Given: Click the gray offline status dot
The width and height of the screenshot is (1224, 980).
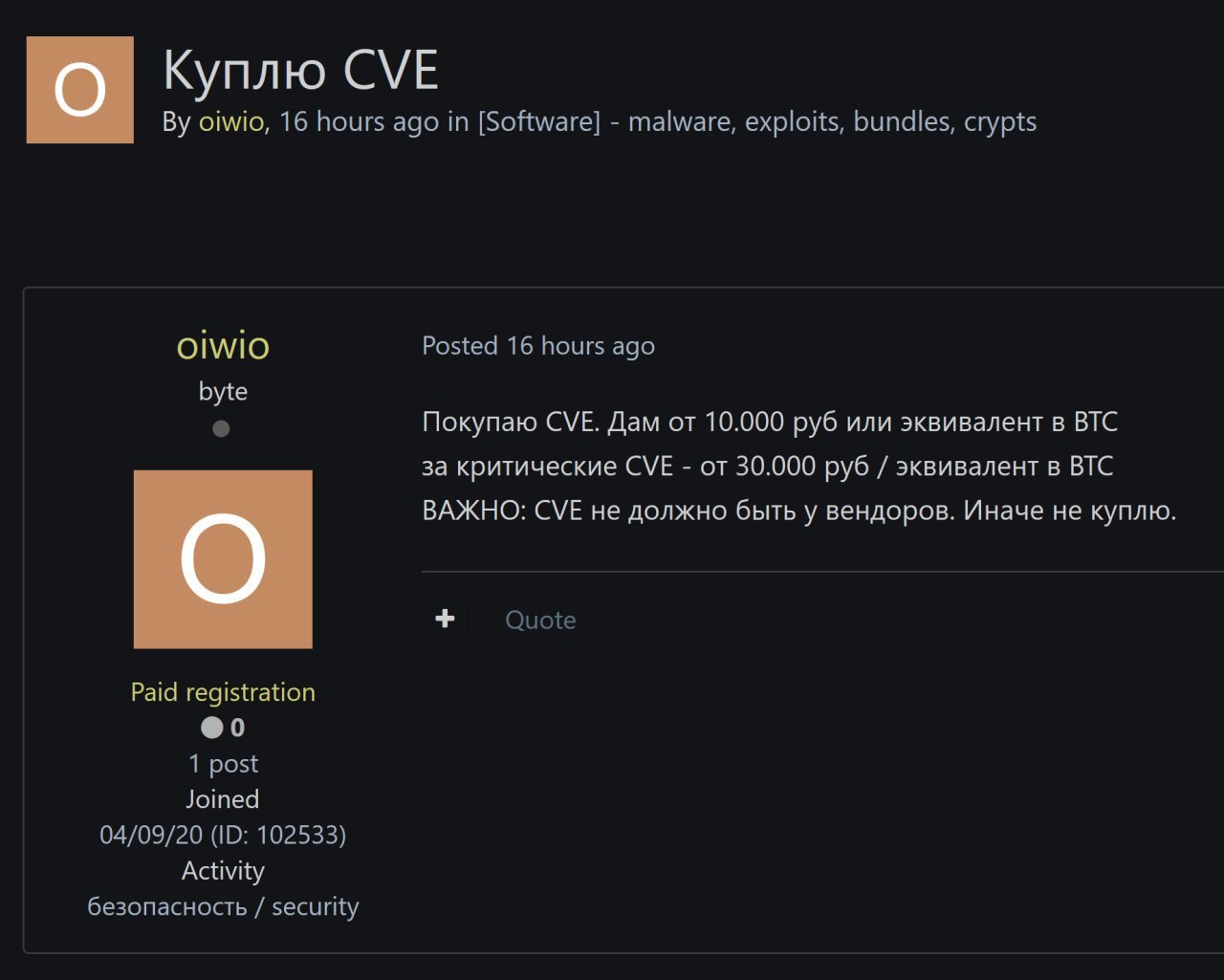Looking at the screenshot, I should 221,428.
